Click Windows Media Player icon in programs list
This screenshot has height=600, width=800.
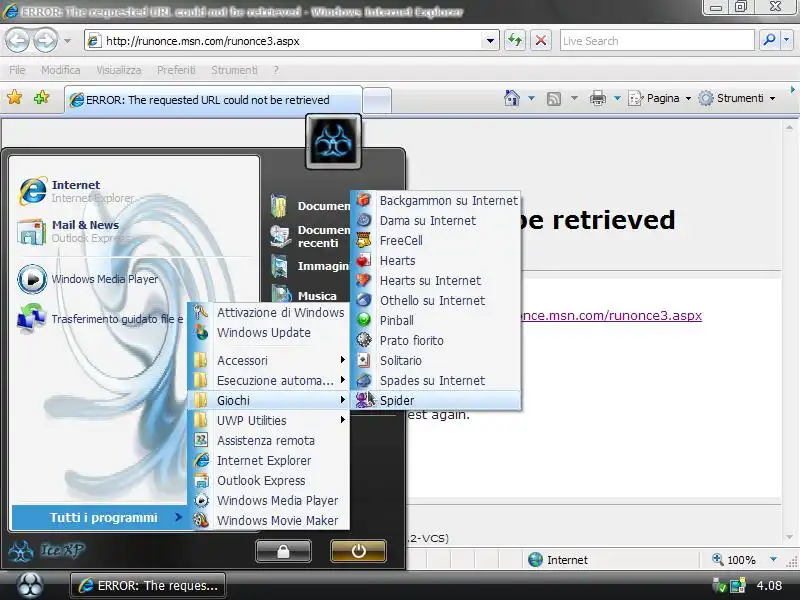tap(201, 501)
